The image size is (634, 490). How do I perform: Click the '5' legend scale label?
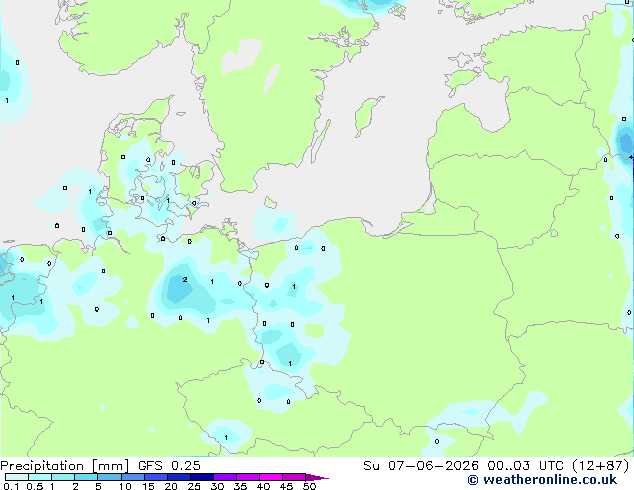(98, 486)
